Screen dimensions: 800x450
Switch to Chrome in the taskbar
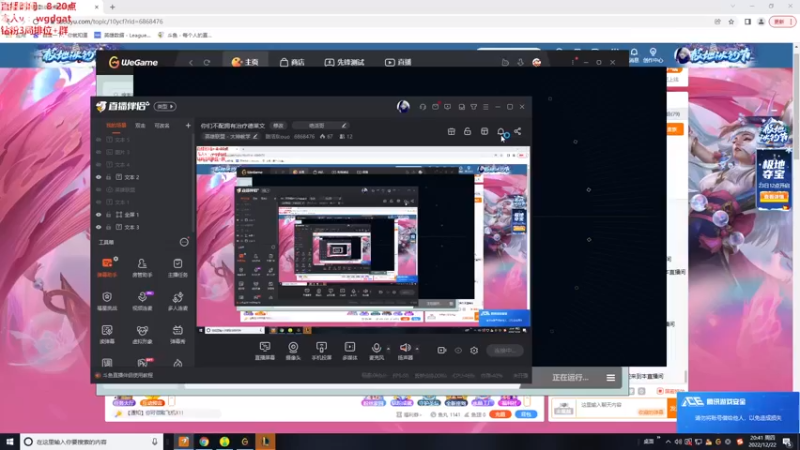[x=204, y=442]
